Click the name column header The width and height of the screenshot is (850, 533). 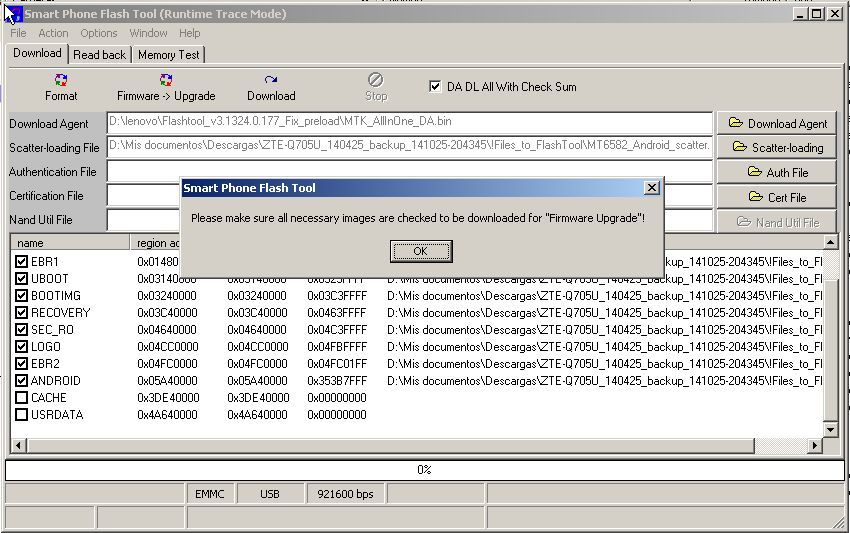coord(70,243)
